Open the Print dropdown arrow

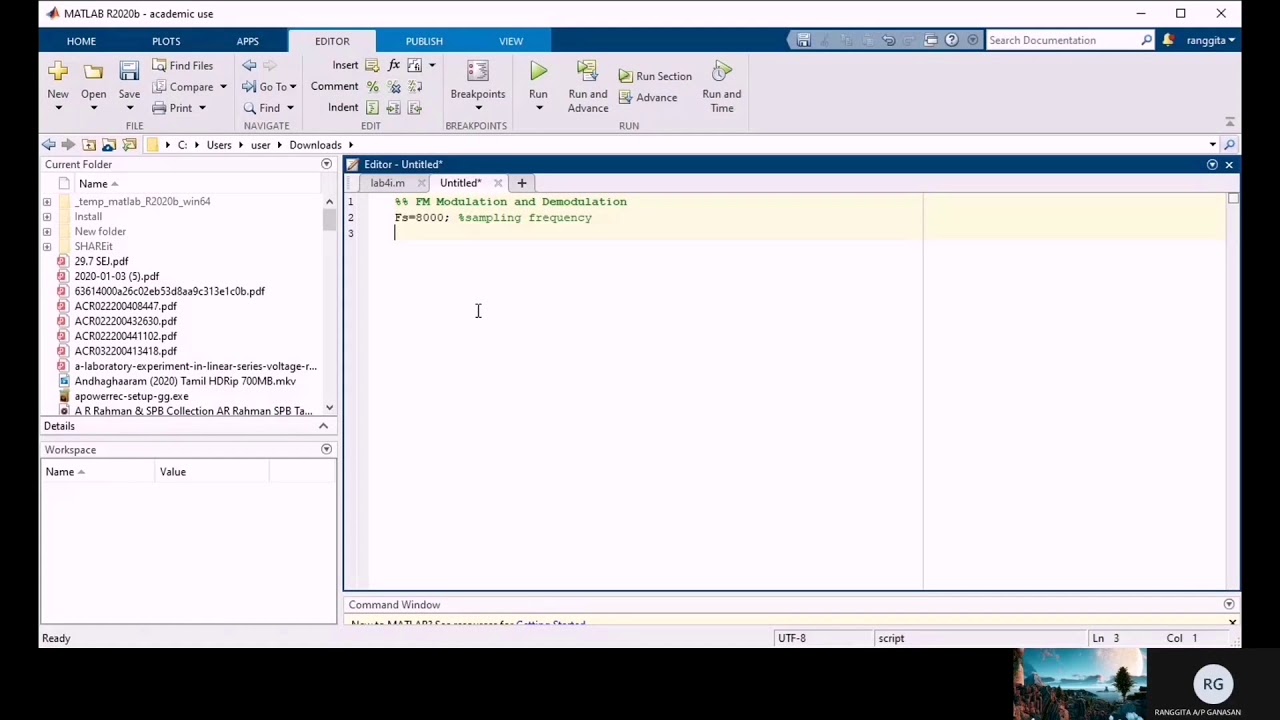(x=202, y=108)
